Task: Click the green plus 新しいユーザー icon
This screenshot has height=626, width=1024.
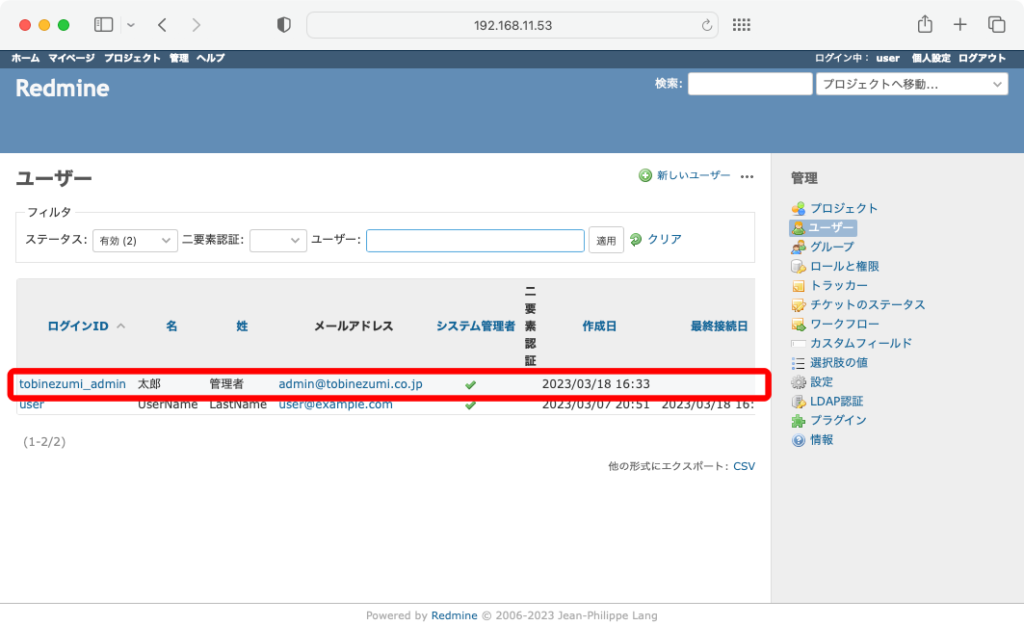Action: click(645, 175)
